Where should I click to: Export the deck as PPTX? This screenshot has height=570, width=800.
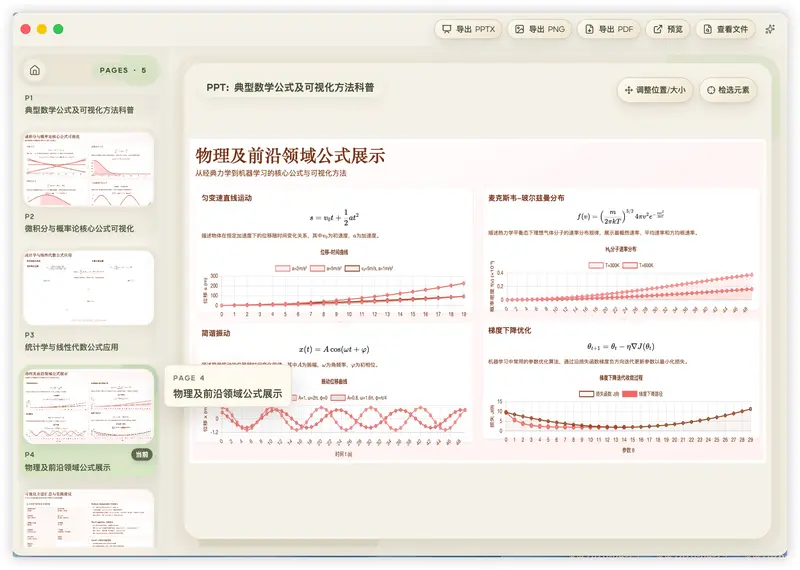tap(468, 29)
